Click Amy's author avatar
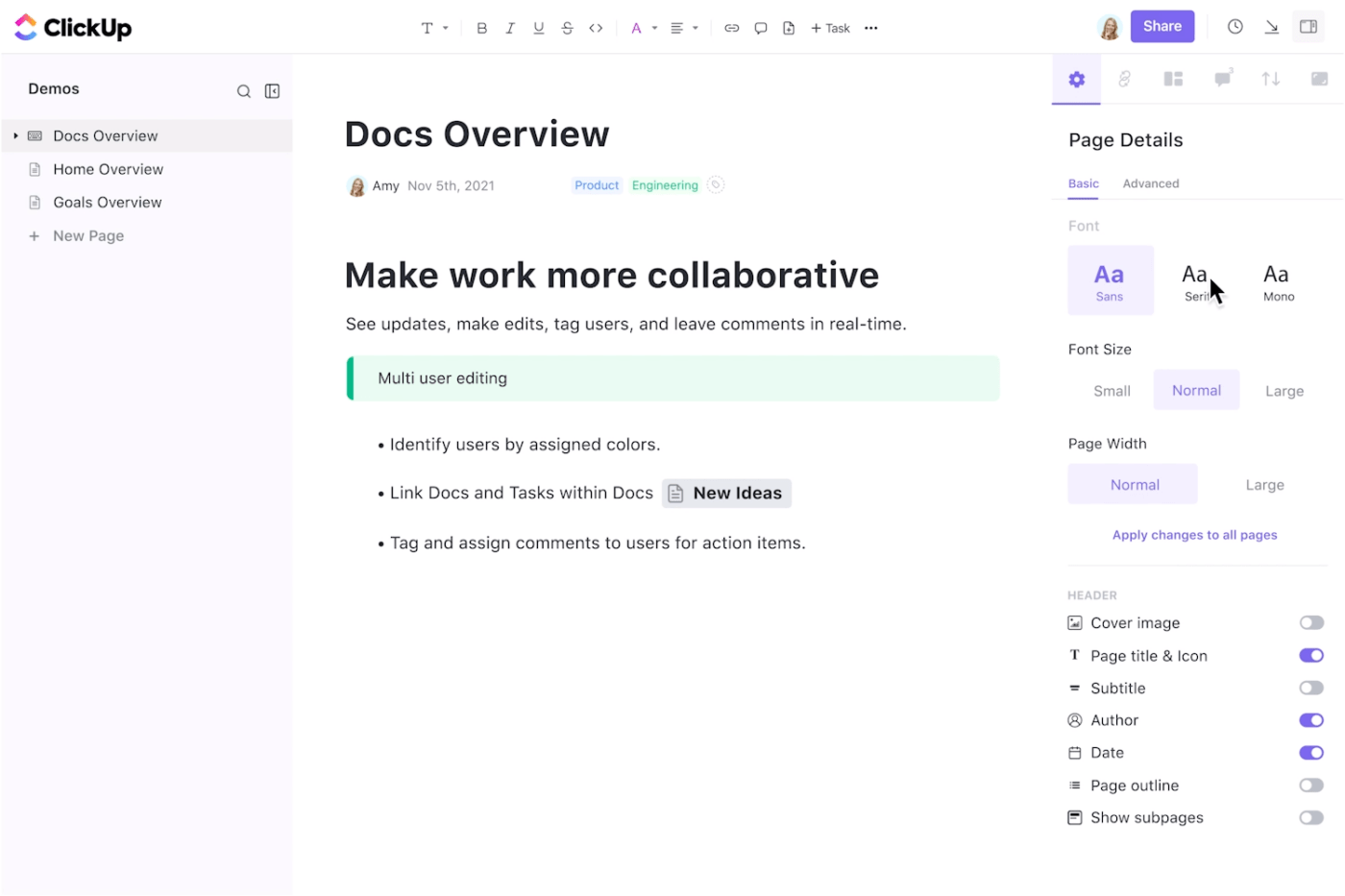 pos(356,186)
